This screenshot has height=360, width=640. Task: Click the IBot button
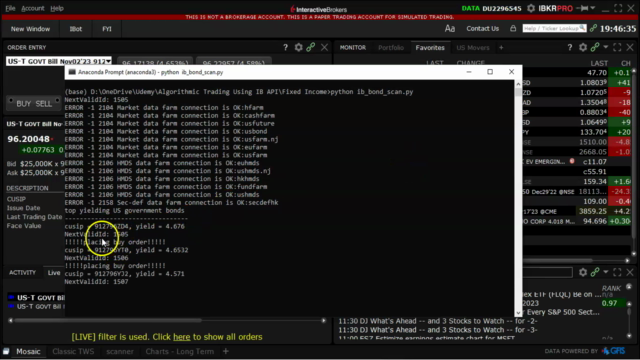tap(76, 29)
